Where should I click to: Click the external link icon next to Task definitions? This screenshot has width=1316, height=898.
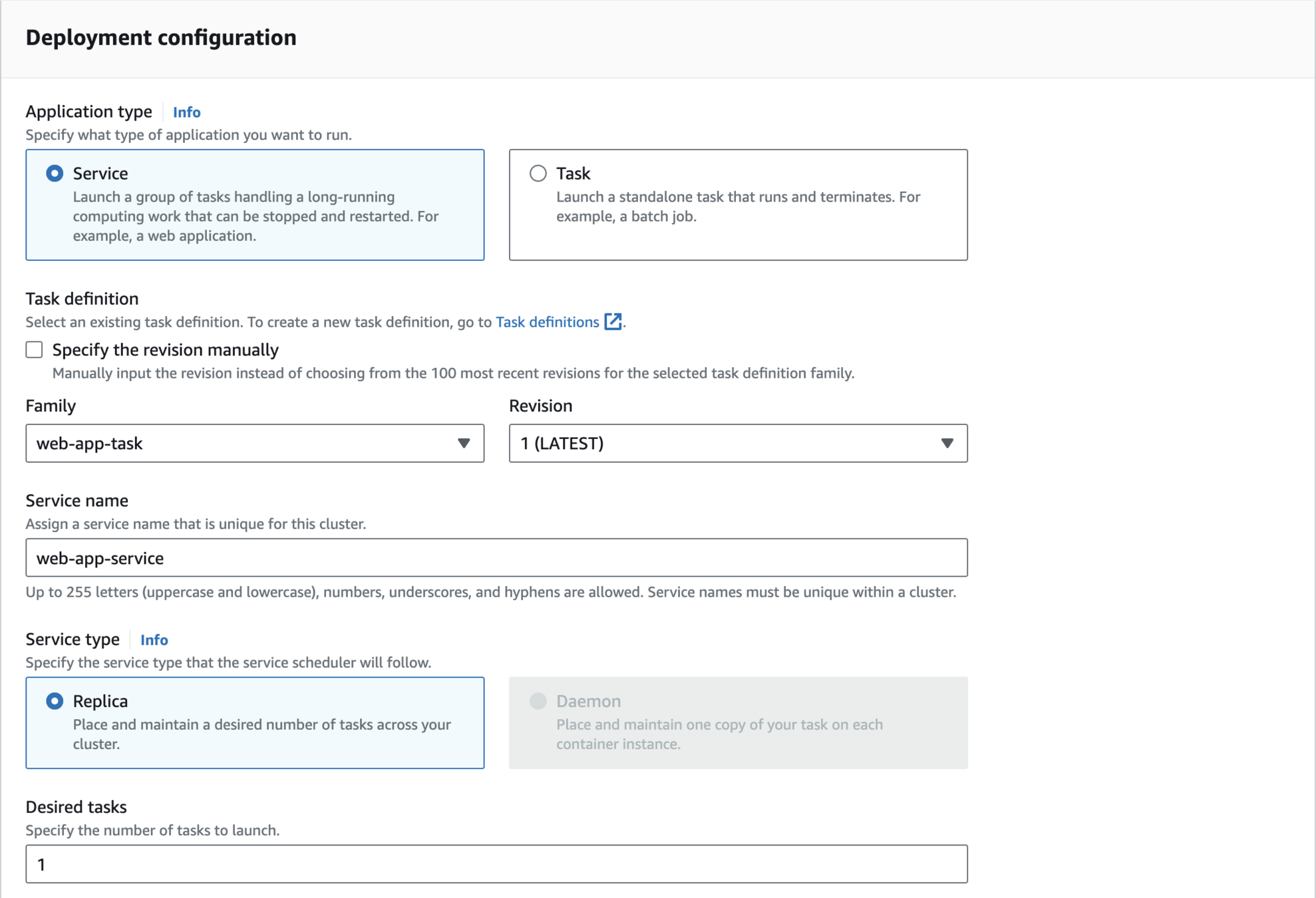click(612, 322)
